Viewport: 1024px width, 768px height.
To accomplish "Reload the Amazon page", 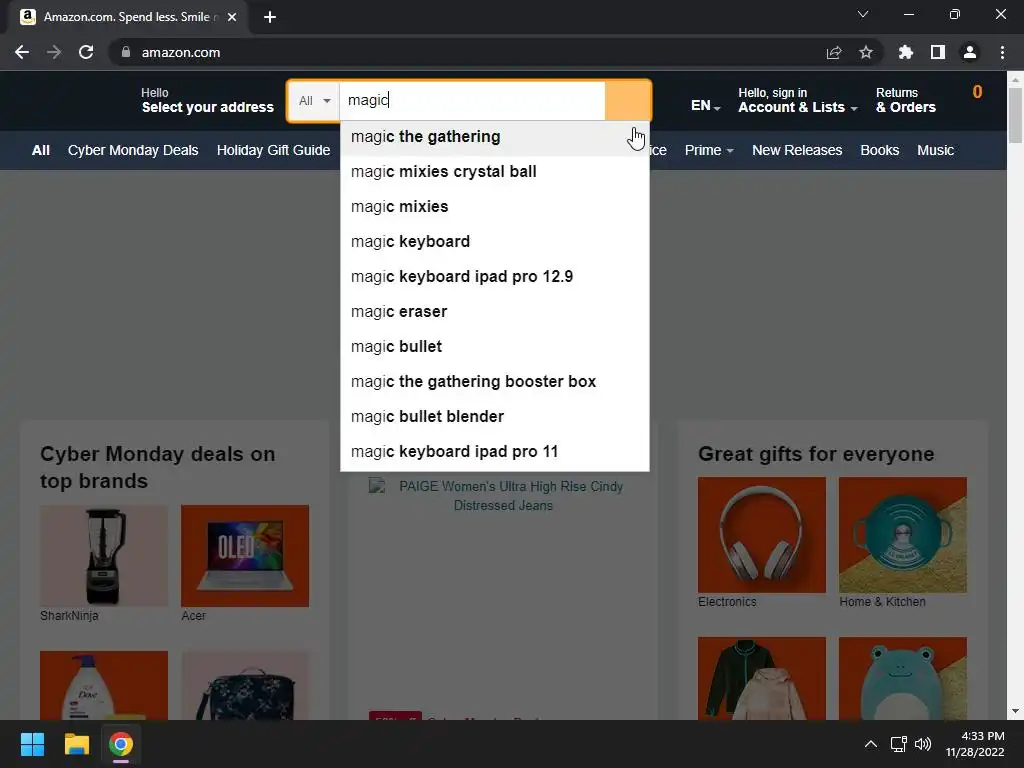I will point(86,52).
